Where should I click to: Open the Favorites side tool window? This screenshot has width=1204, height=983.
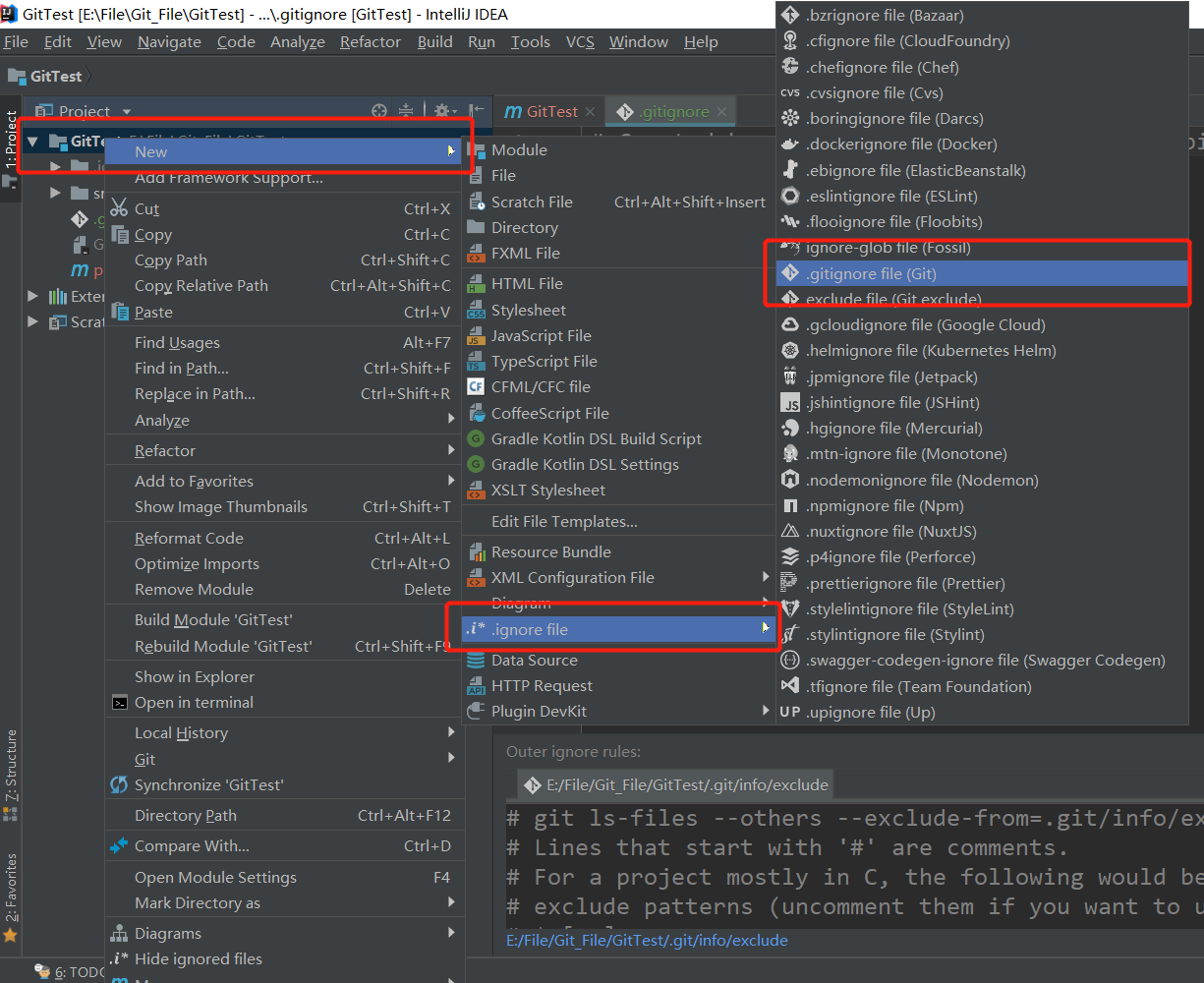(11, 896)
